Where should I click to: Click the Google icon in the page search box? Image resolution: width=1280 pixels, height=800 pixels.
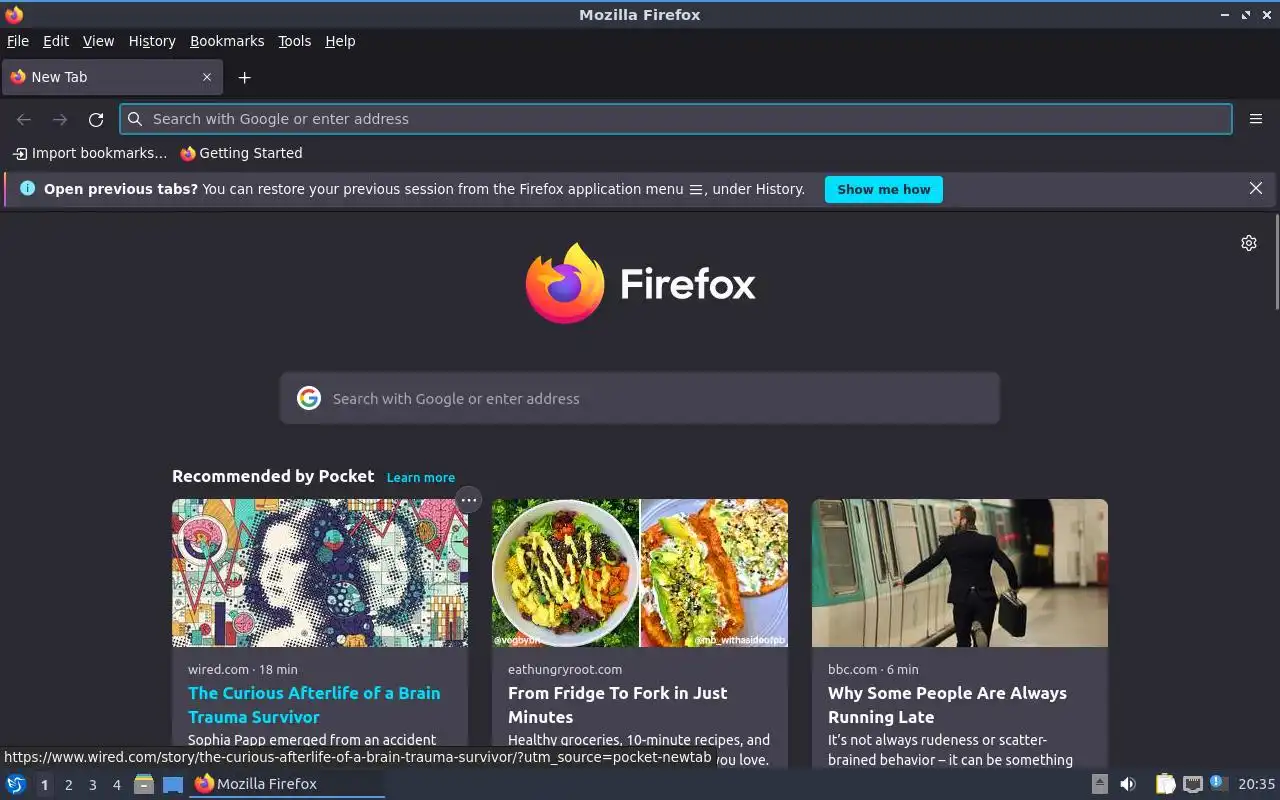click(309, 398)
